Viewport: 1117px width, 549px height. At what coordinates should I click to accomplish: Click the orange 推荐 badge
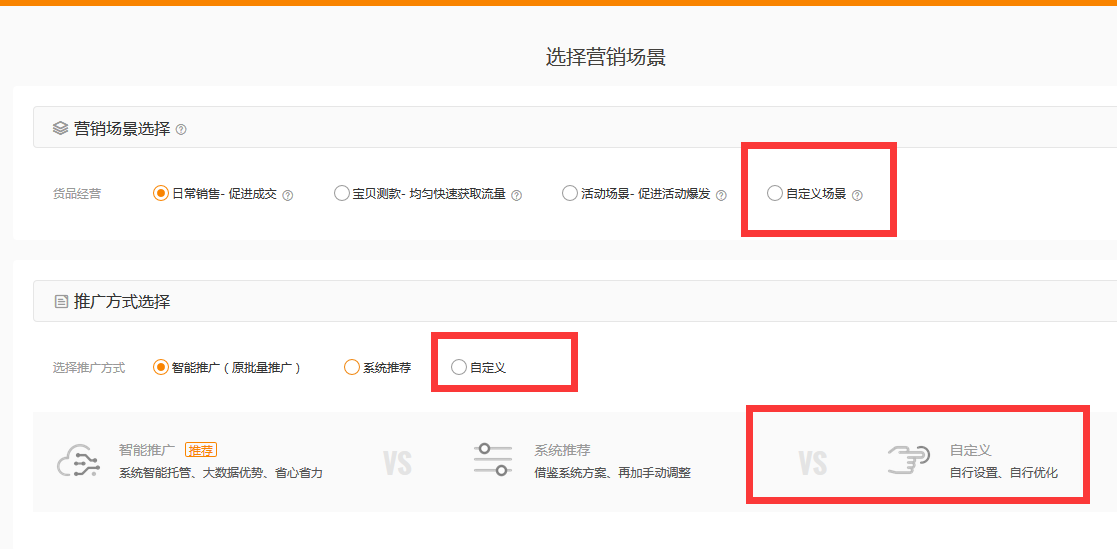(x=201, y=450)
